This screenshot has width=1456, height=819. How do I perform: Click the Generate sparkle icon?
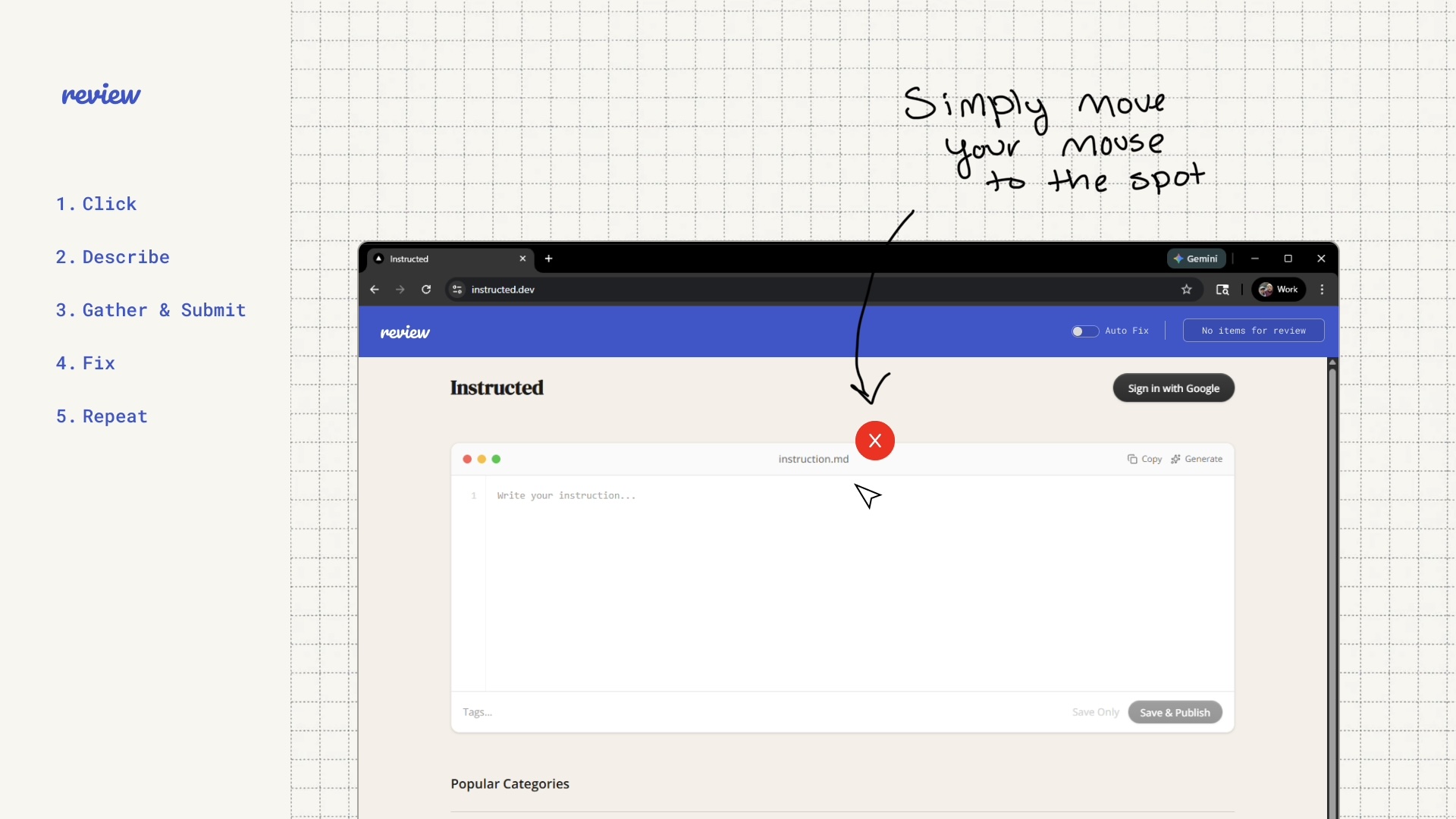pyautogui.click(x=1175, y=459)
